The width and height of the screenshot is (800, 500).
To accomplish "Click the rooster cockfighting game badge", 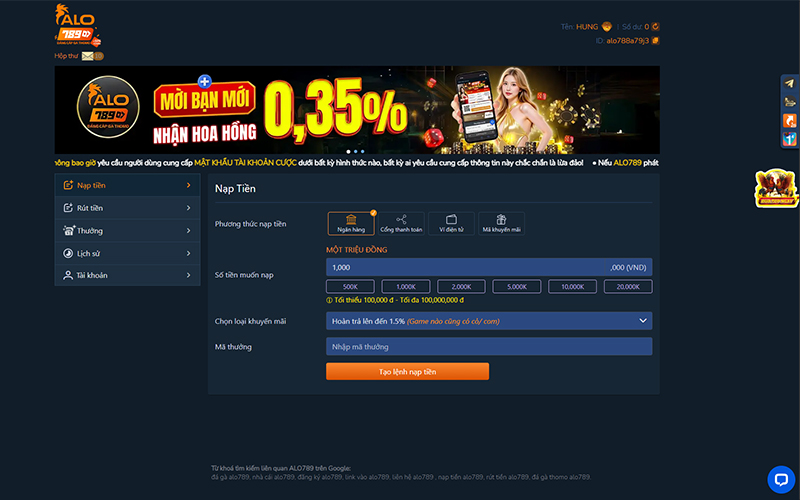I will pos(774,188).
